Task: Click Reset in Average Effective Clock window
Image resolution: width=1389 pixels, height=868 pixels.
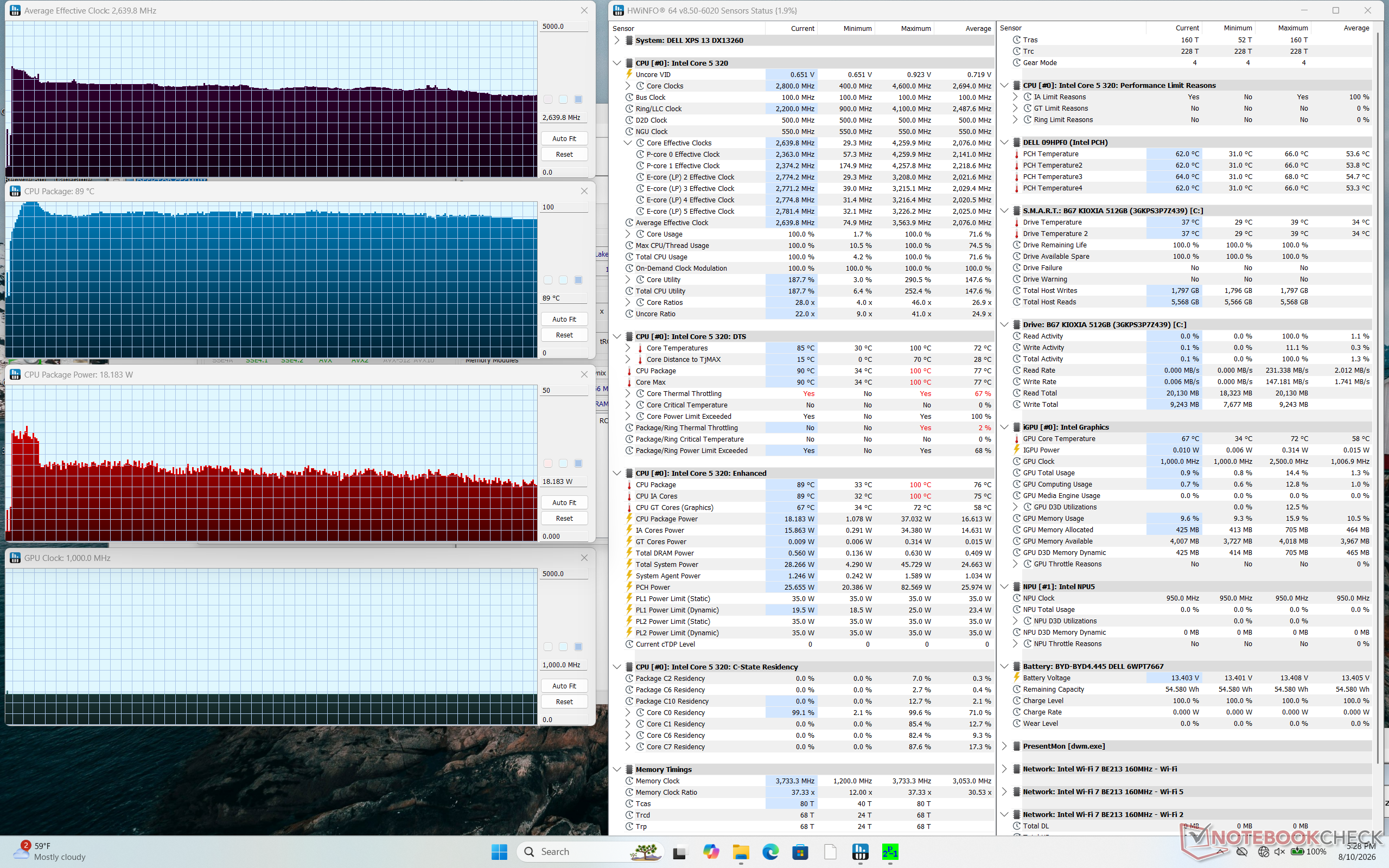Action: [564, 155]
